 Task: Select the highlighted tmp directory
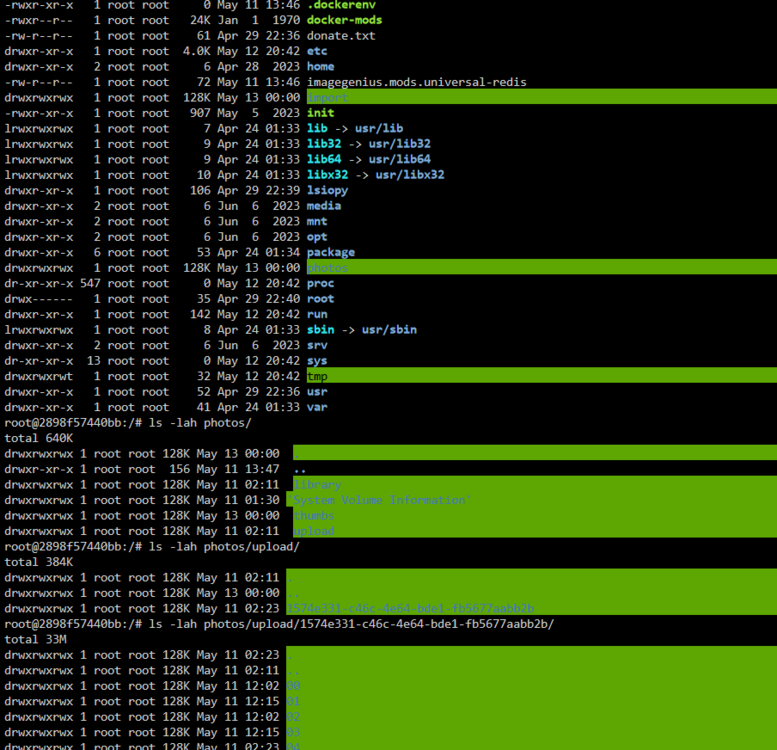pos(317,376)
